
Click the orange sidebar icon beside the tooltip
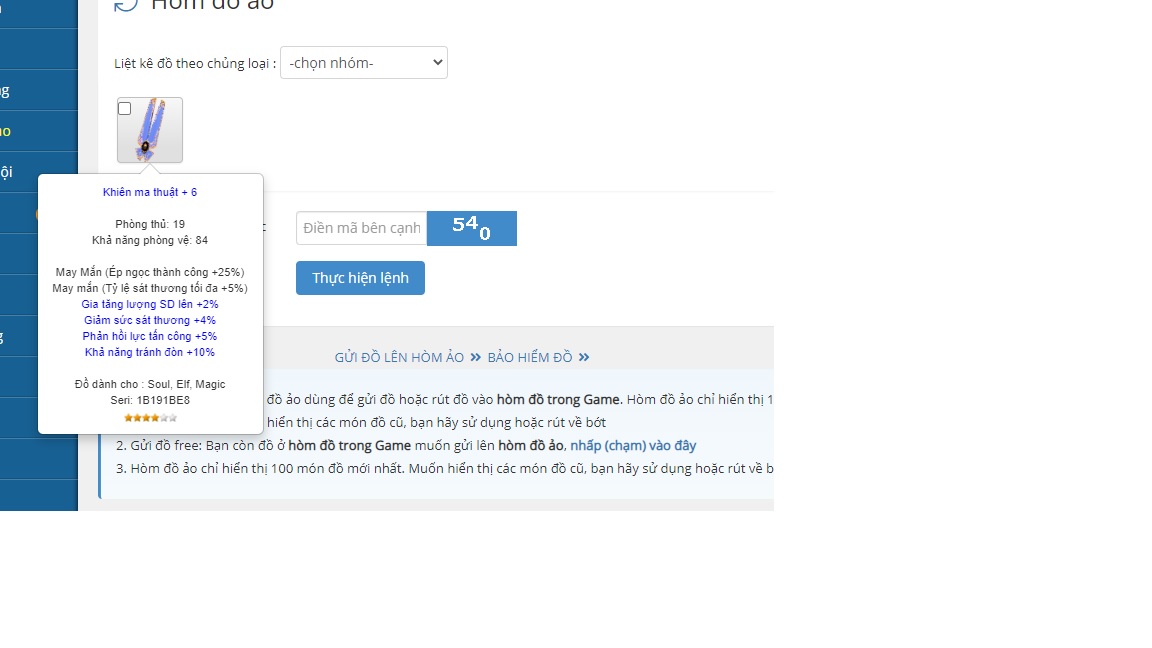(37, 214)
